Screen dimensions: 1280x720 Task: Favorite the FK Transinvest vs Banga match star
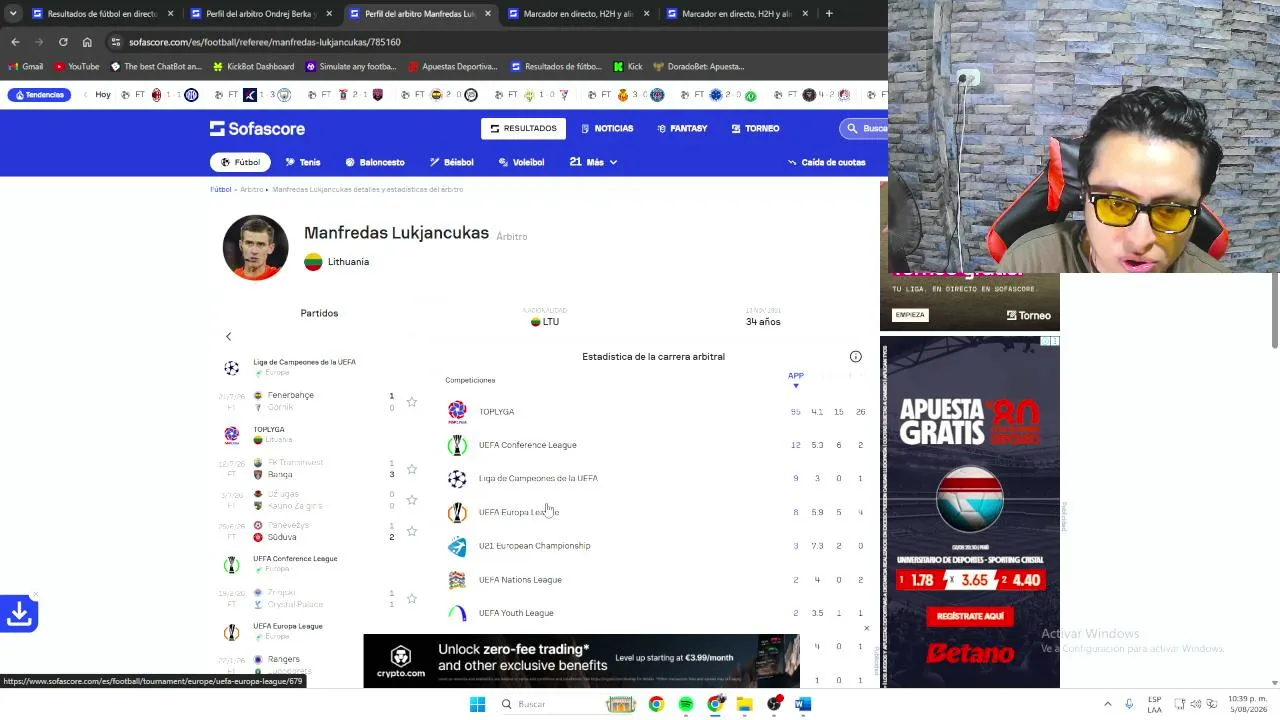pyautogui.click(x=411, y=469)
